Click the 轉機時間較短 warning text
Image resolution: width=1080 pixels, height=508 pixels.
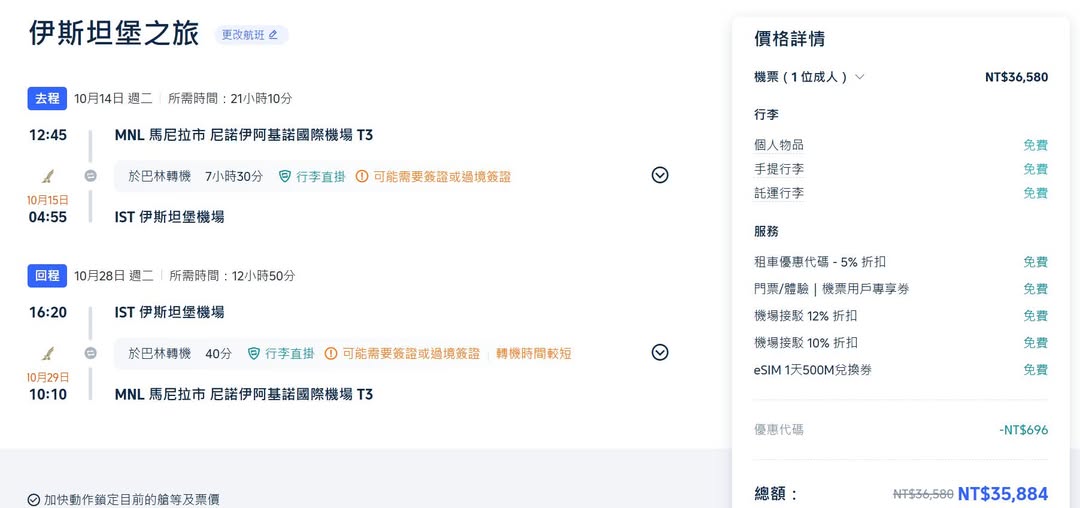pyautogui.click(x=534, y=353)
